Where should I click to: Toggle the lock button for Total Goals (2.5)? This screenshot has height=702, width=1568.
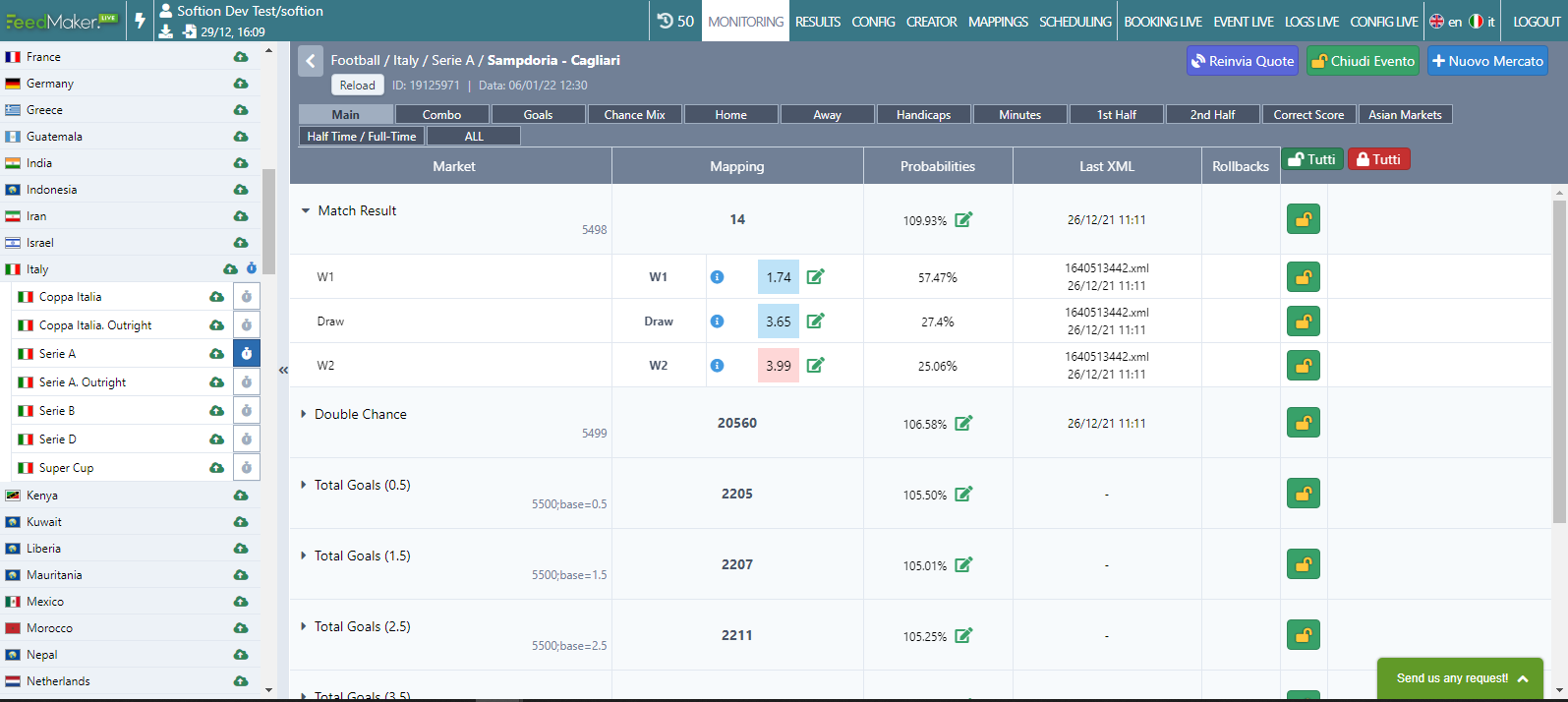1304,635
